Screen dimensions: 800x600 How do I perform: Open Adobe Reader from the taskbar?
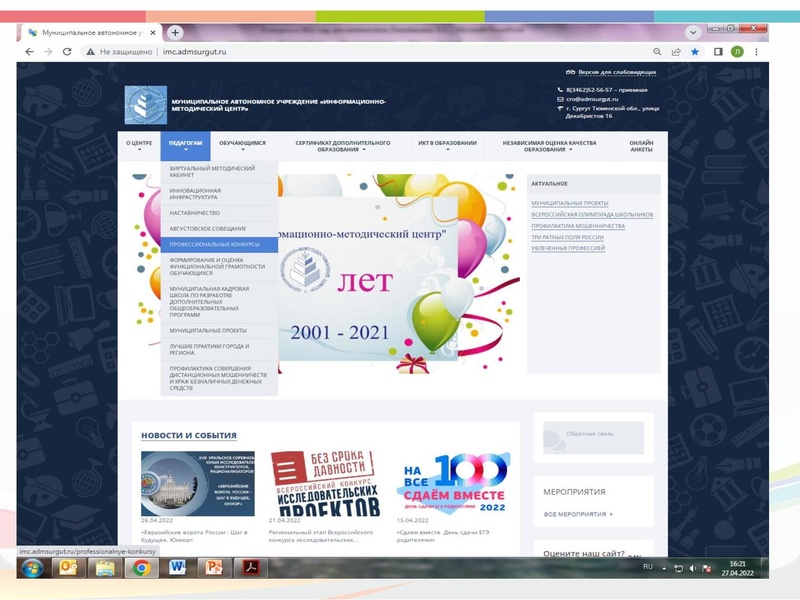pos(247,567)
